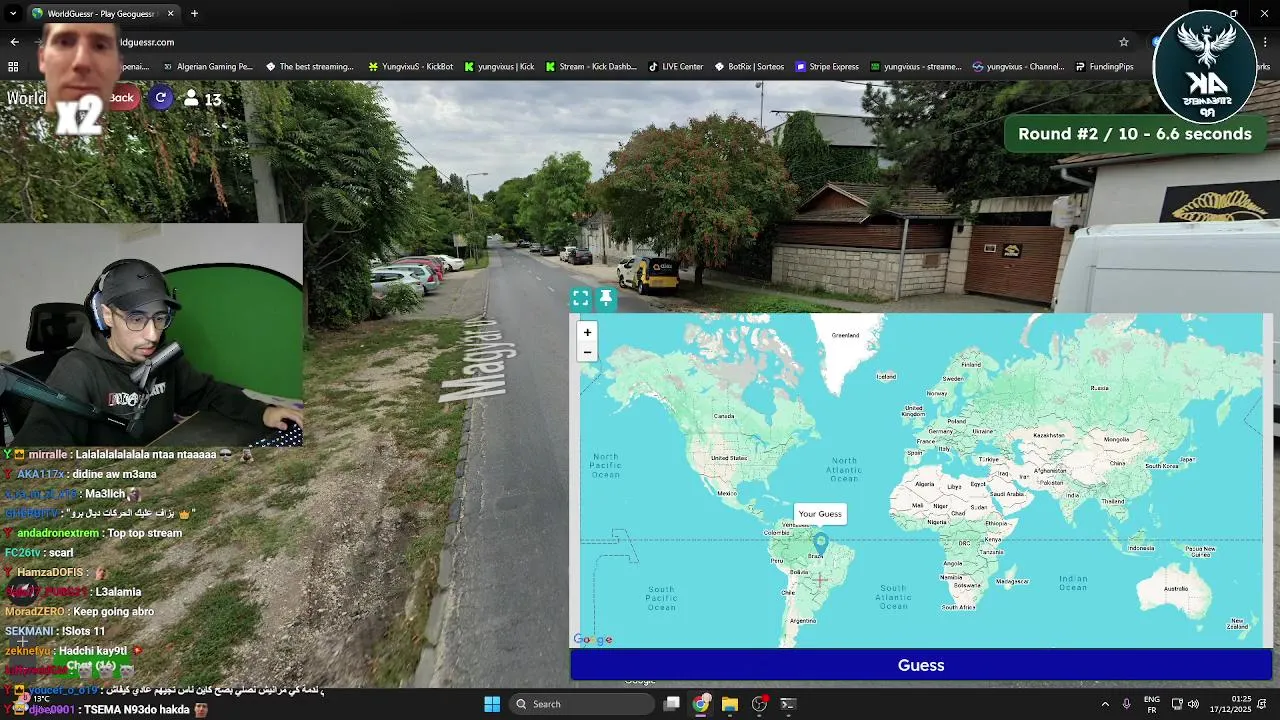Image resolution: width=1280 pixels, height=720 pixels.
Task: Click the red Back button
Action: click(x=122, y=98)
